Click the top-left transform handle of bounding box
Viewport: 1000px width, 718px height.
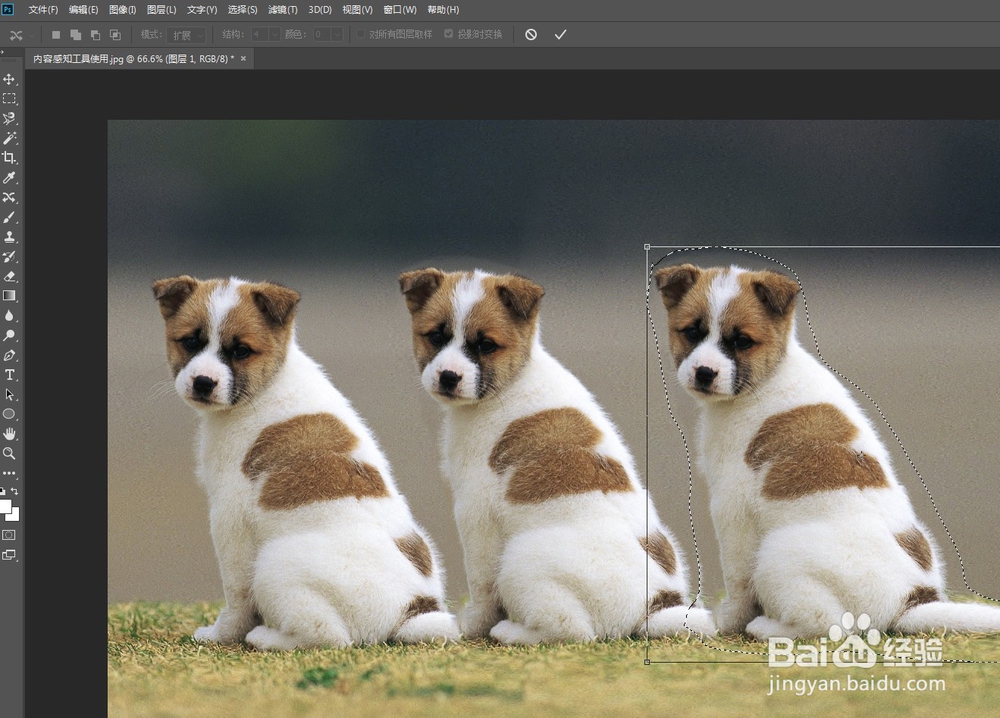(647, 247)
